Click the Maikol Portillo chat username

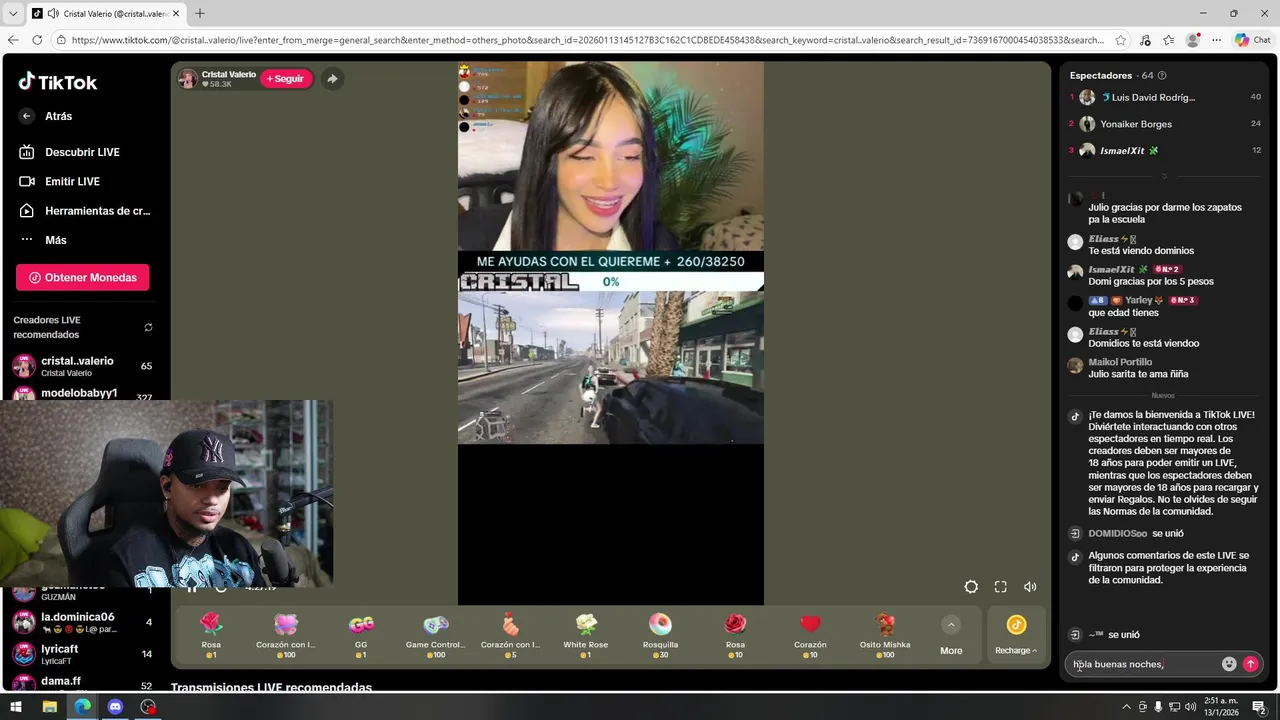point(1120,362)
